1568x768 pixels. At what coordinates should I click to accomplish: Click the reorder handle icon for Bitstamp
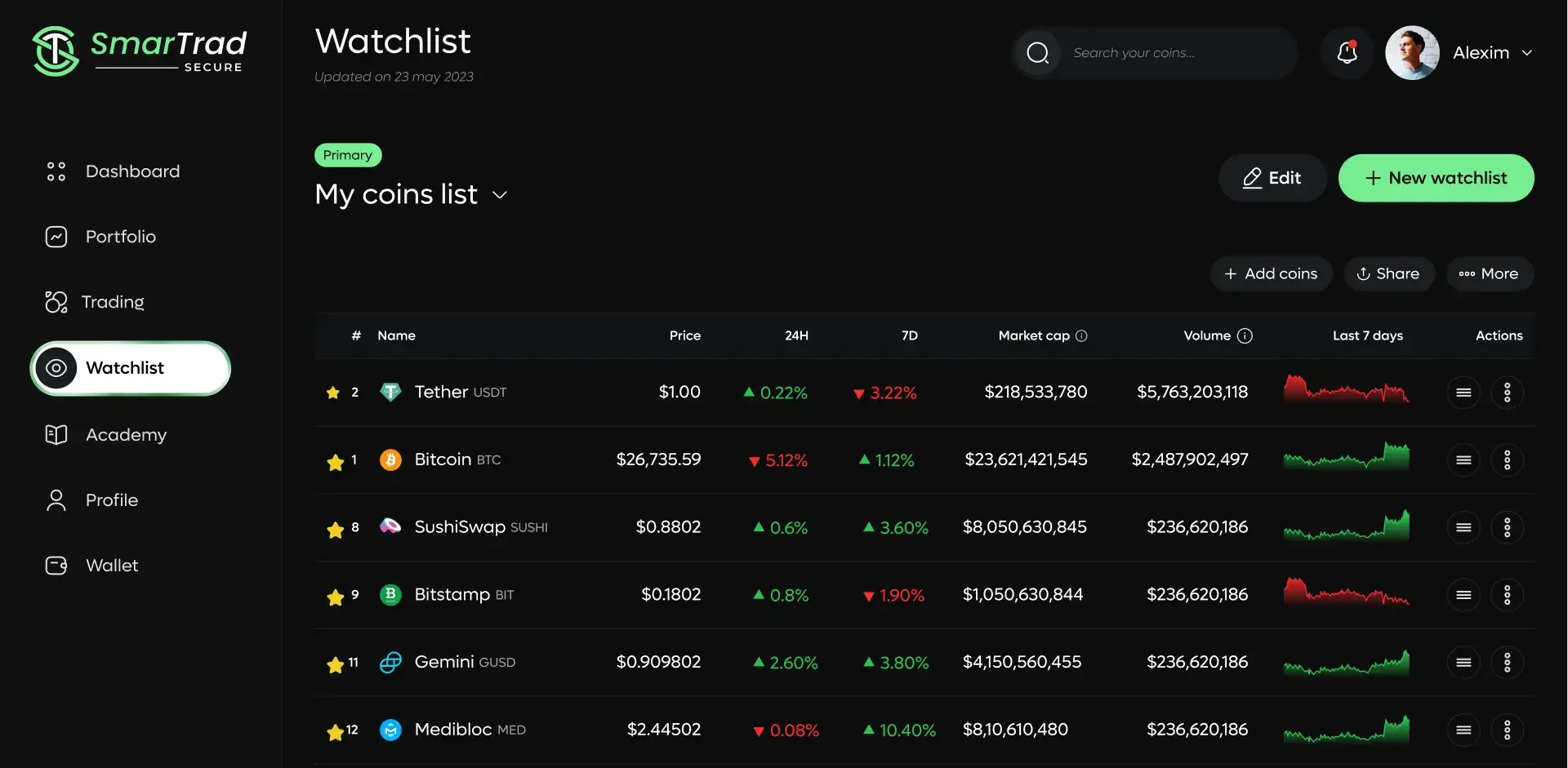point(1463,595)
